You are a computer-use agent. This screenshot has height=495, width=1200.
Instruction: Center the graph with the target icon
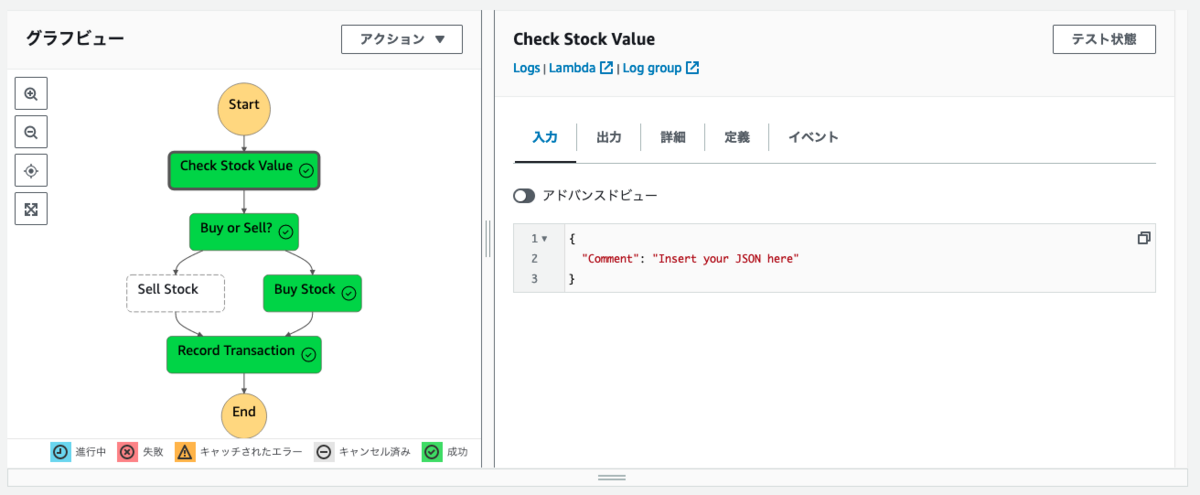coord(31,171)
